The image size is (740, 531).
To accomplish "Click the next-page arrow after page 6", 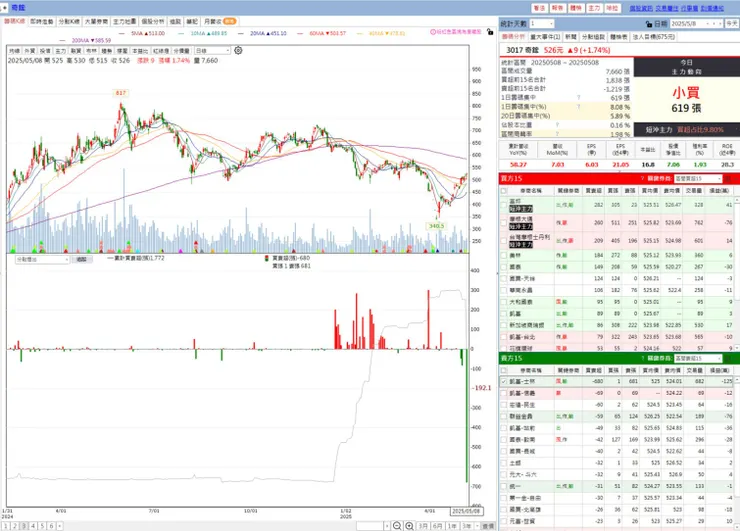I will click(59, 526).
